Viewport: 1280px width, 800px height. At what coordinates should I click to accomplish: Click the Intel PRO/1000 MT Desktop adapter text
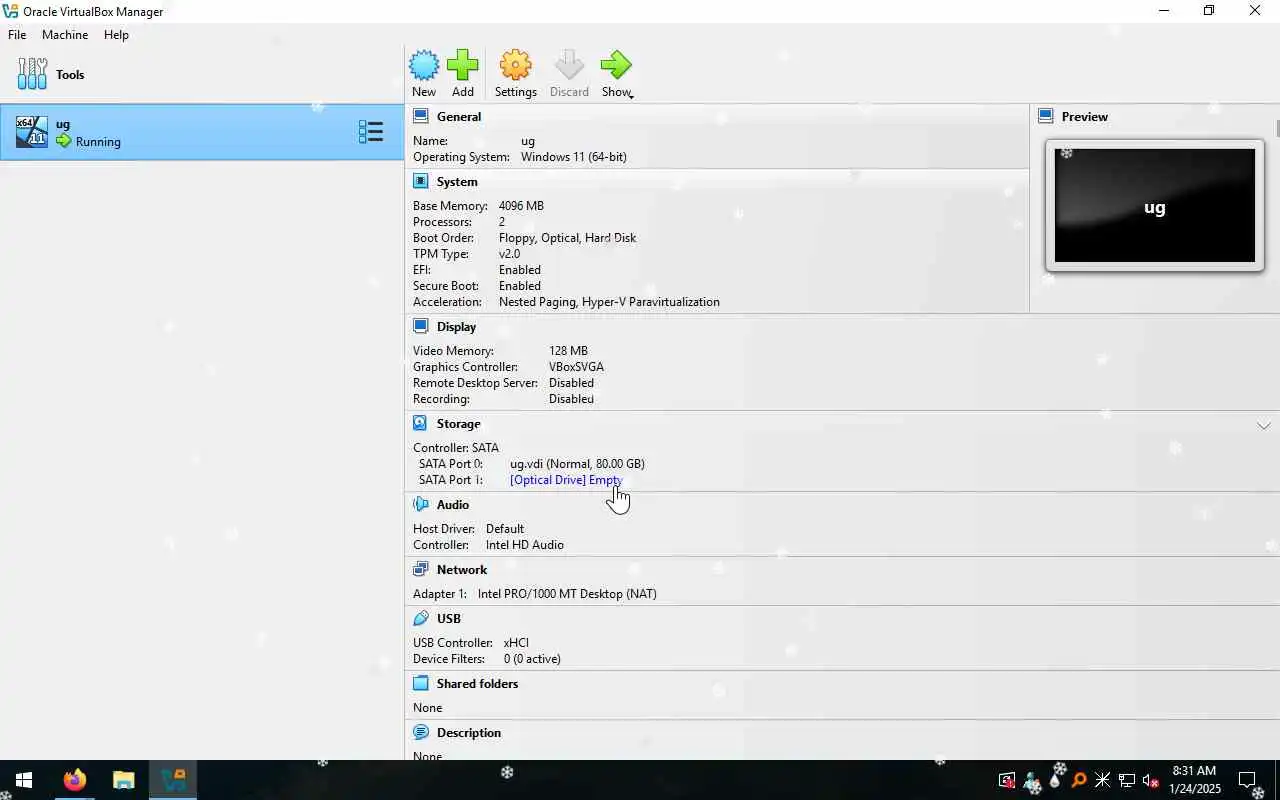click(x=567, y=594)
